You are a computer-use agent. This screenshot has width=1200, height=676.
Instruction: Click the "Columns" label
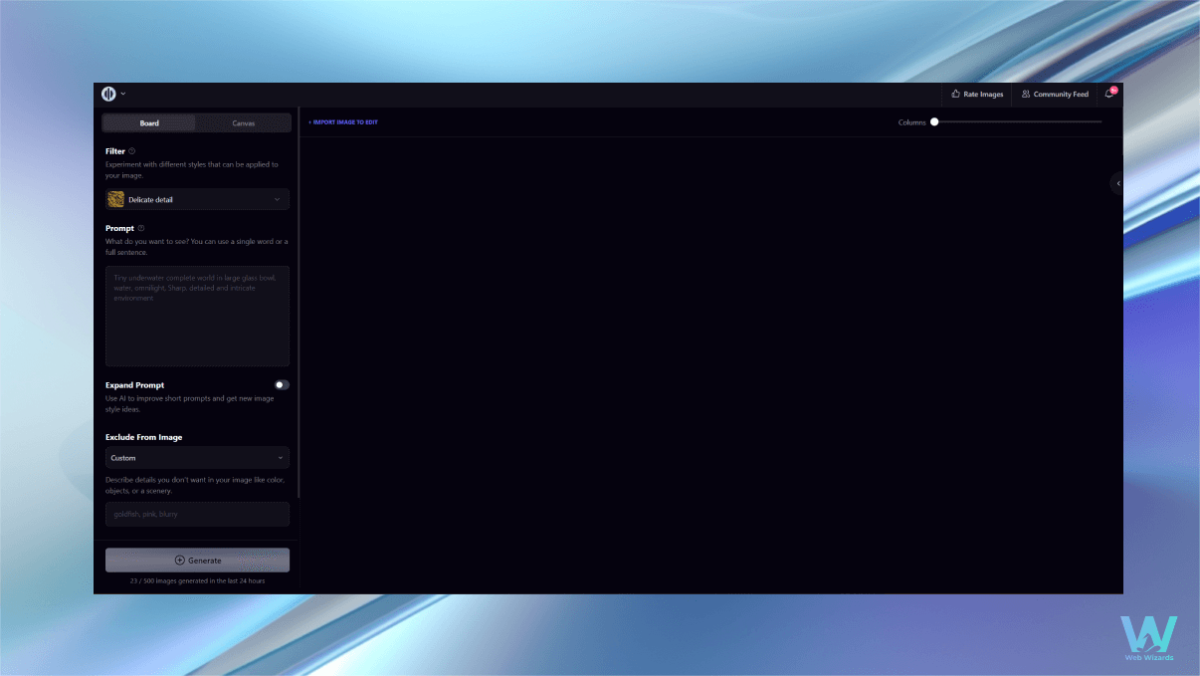(x=912, y=122)
